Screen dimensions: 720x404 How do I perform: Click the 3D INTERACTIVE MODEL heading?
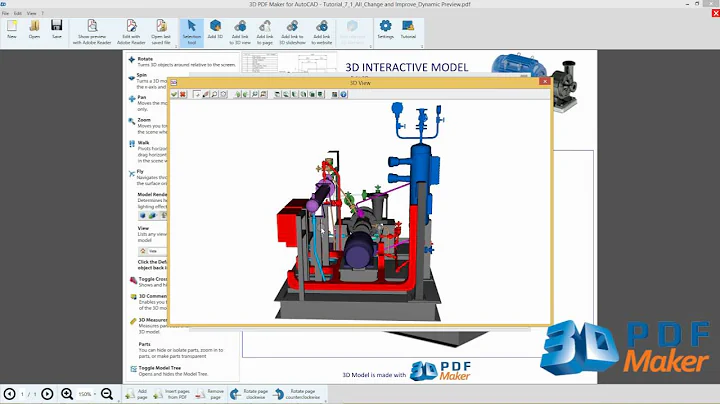coord(406,67)
